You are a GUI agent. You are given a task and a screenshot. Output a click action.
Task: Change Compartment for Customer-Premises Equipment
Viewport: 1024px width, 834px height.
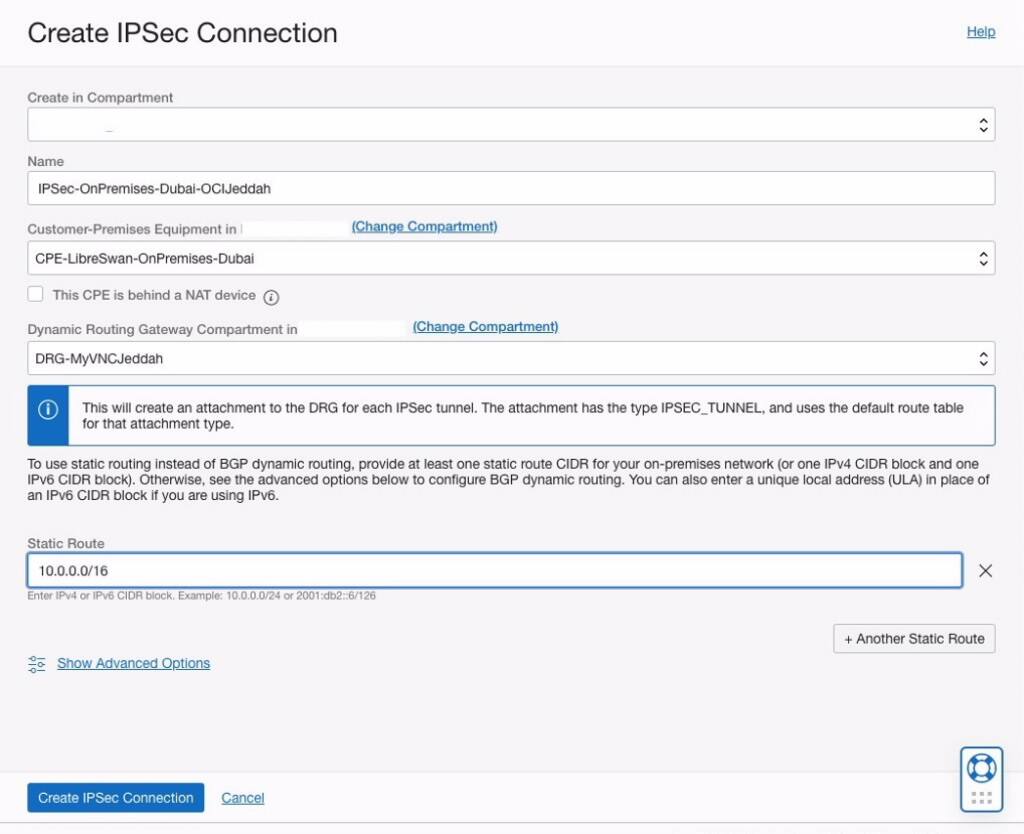point(423,226)
